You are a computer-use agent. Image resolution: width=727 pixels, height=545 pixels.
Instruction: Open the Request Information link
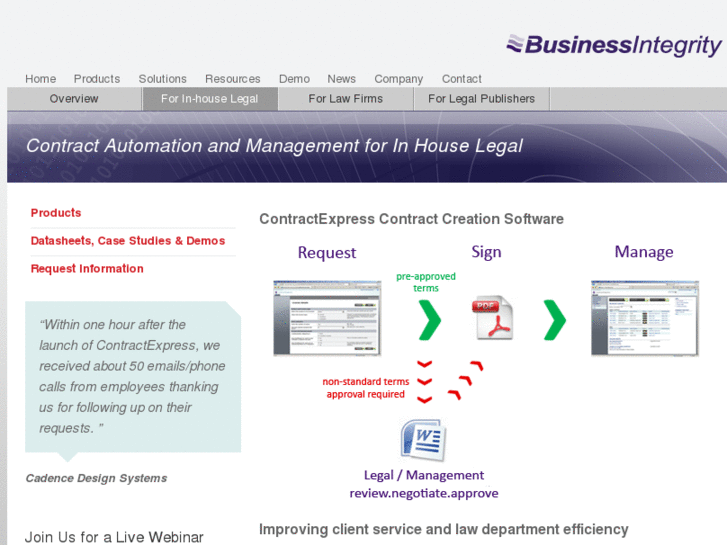[x=87, y=269]
